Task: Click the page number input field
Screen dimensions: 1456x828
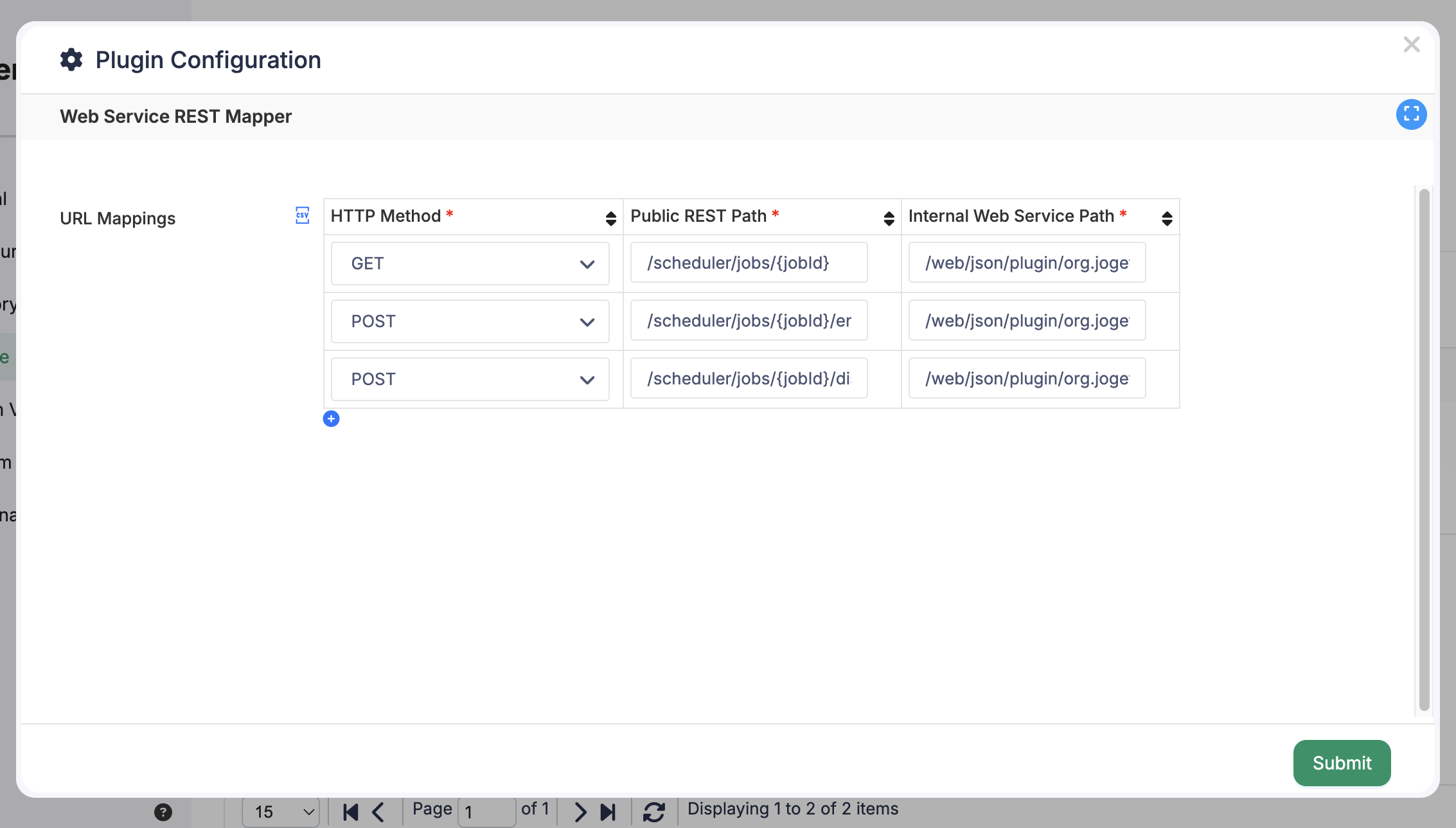Action: tap(486, 812)
